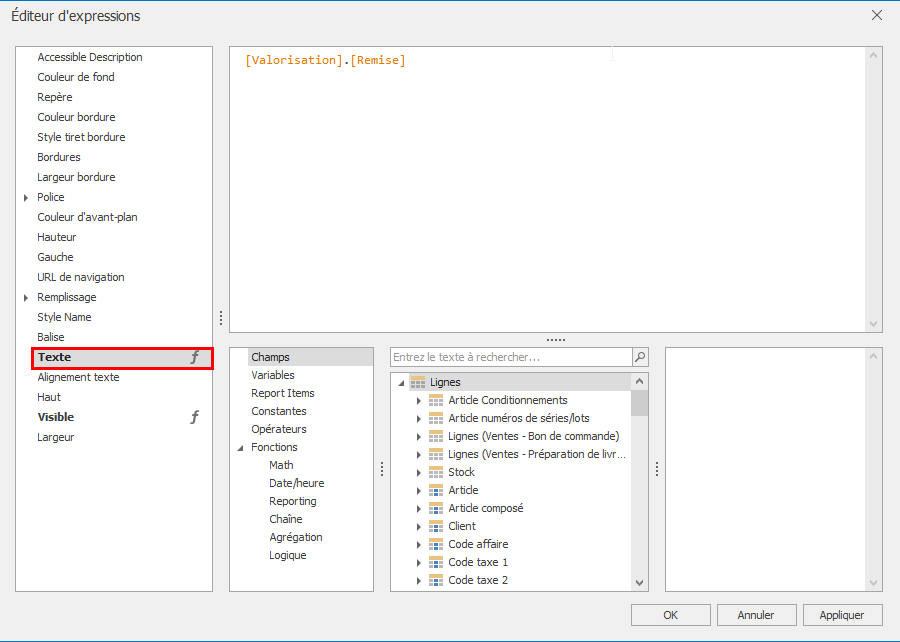Screen dimensions: 900x642
Task: Click the icon beside Article composé
Action: point(435,508)
